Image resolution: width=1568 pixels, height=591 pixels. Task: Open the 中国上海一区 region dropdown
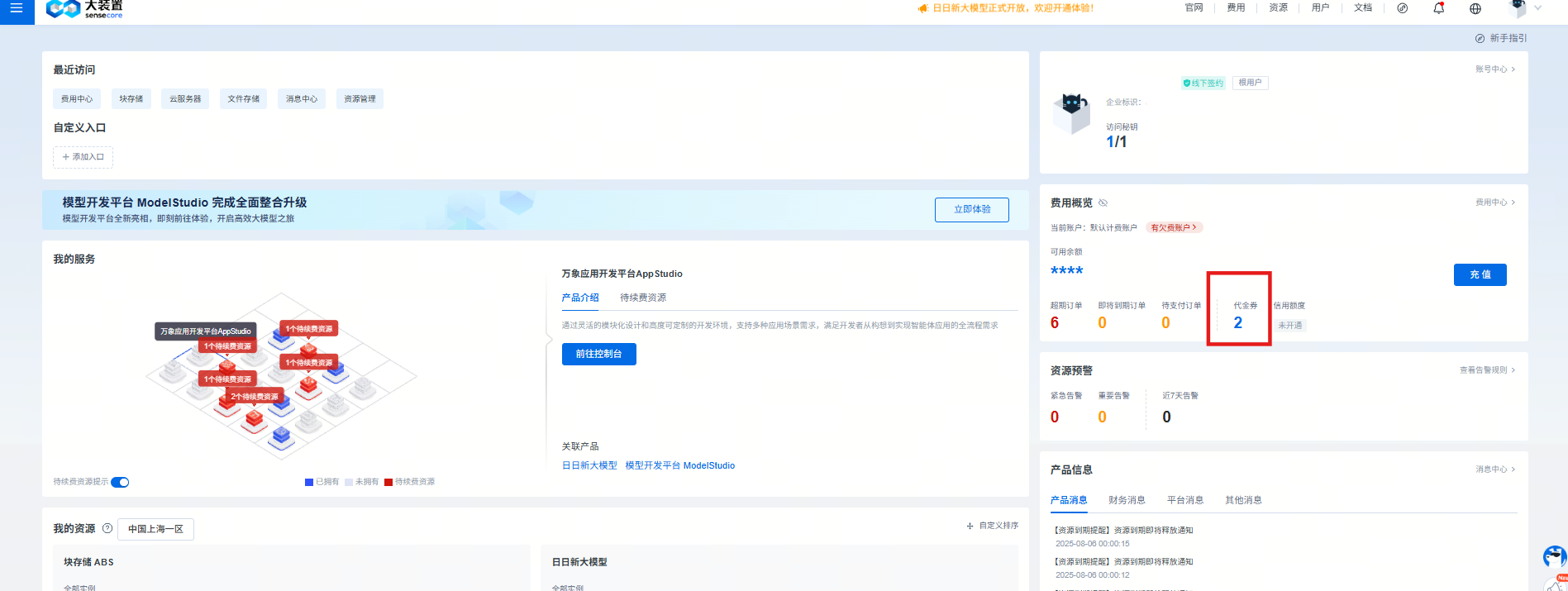[155, 529]
